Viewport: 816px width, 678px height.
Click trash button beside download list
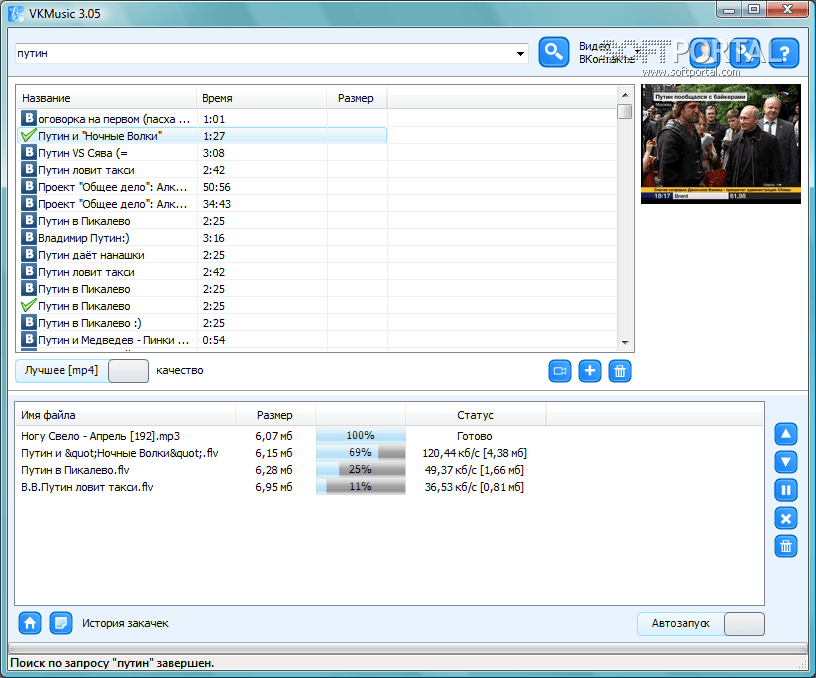(x=786, y=546)
